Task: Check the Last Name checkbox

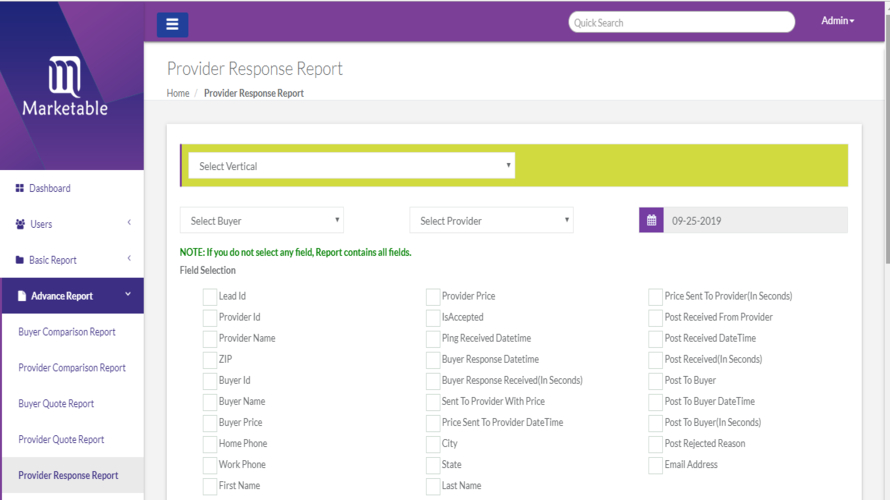Action: 433,486
